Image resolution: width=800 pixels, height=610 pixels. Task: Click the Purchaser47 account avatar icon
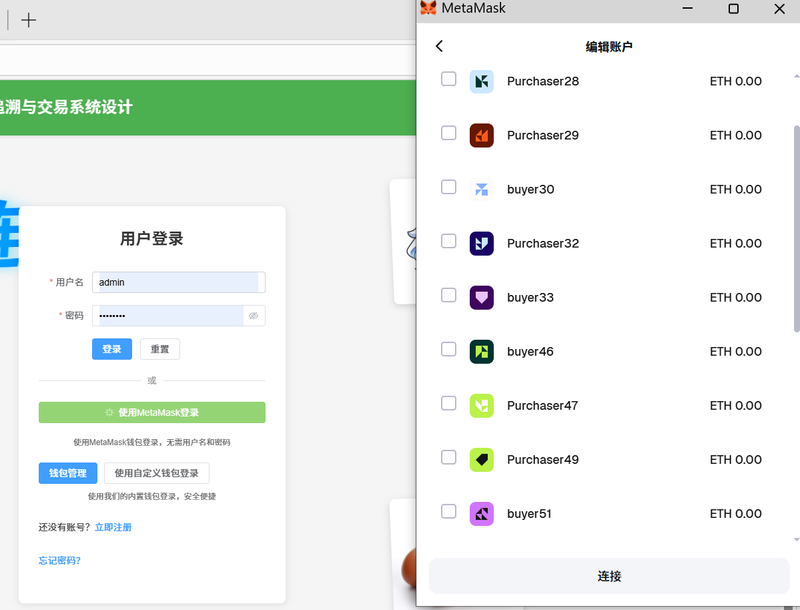(x=481, y=406)
